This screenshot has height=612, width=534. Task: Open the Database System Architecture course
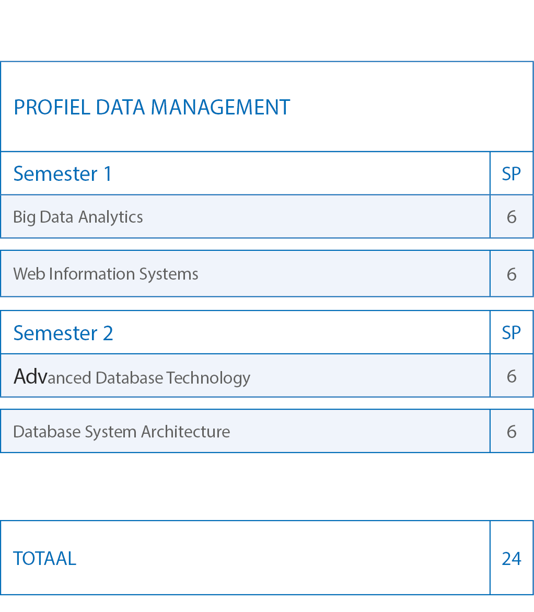[x=121, y=432]
